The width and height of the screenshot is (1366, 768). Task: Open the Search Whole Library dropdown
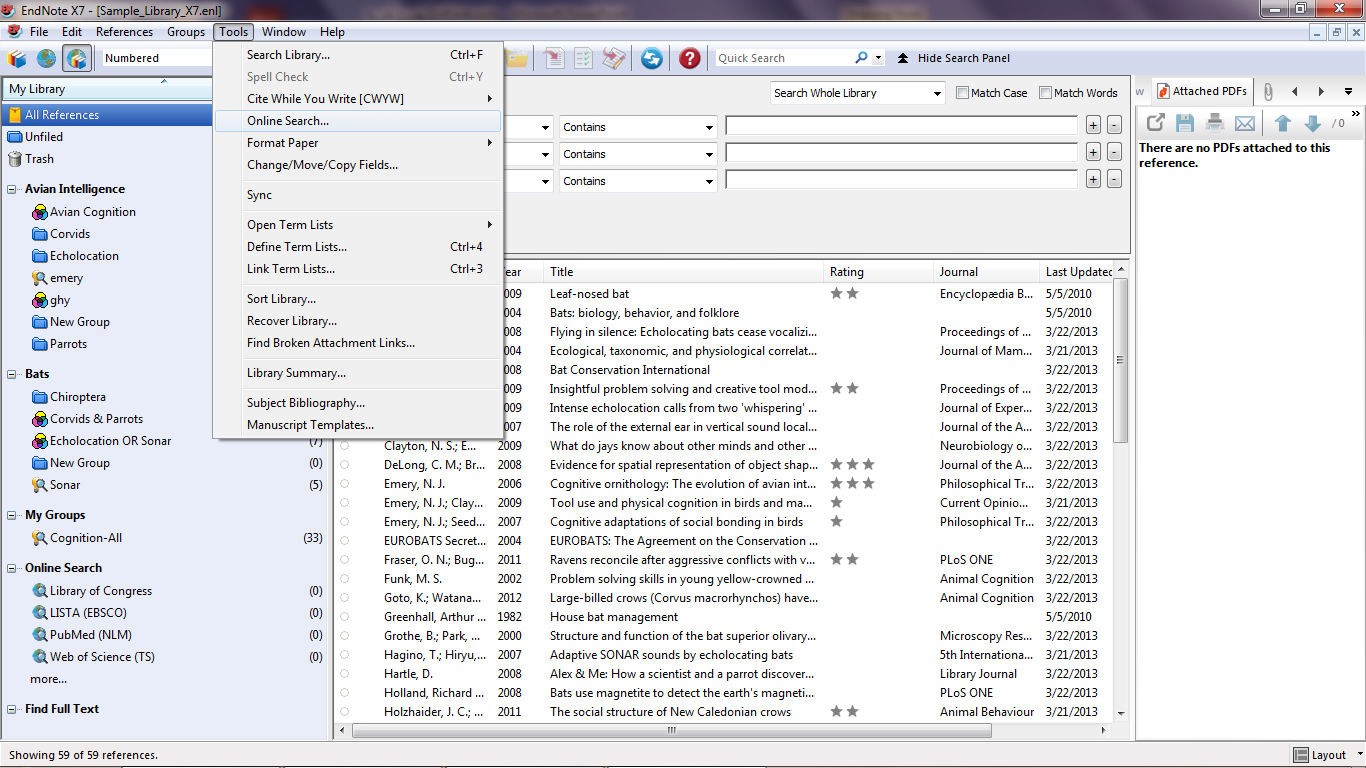click(858, 93)
